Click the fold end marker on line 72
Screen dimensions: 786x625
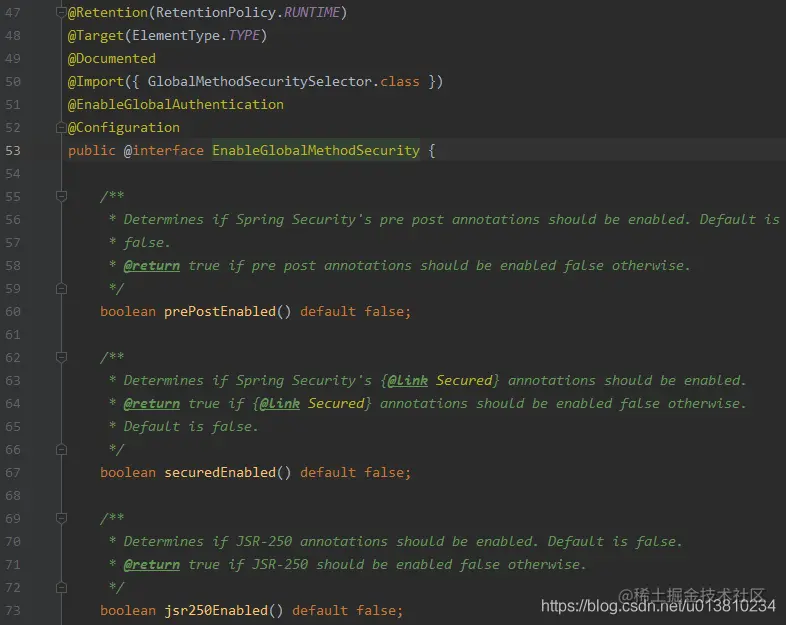point(61,587)
